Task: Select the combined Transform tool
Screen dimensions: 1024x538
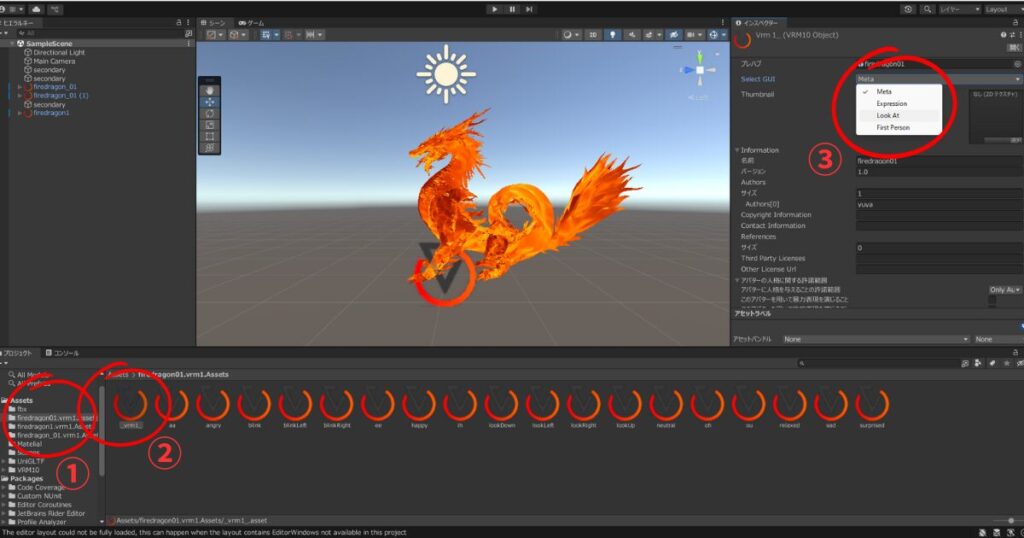Action: 210,148
